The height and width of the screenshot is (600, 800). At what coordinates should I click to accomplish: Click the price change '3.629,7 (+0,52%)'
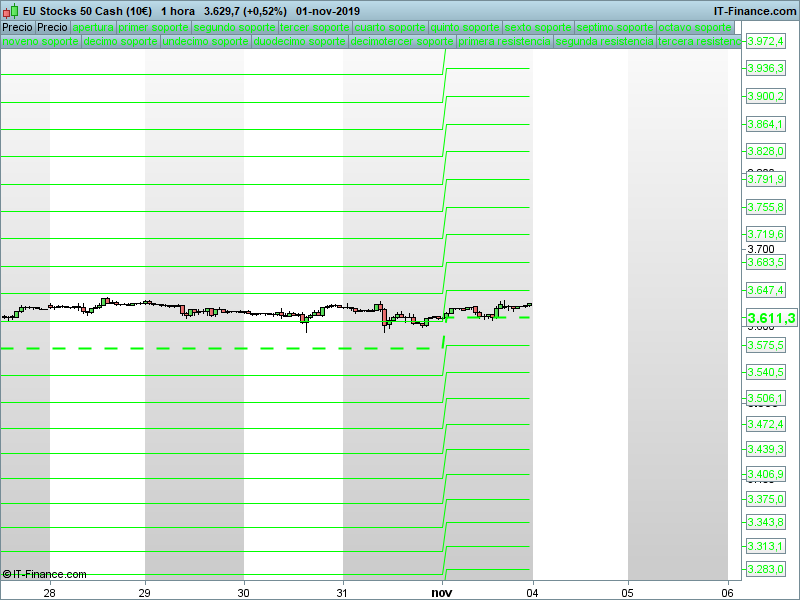click(245, 11)
